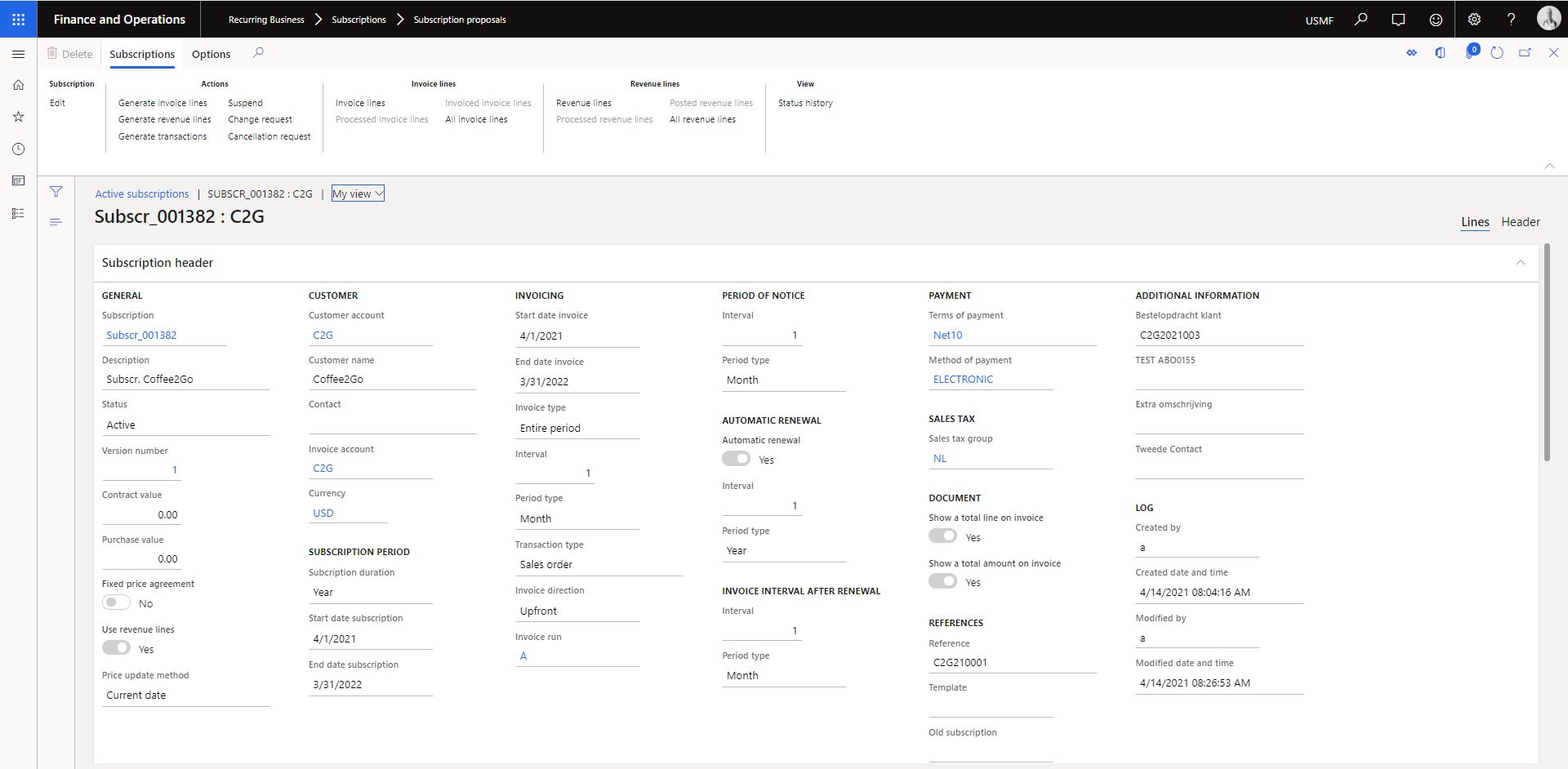1568x769 pixels.
Task: Refresh the page using refresh icon
Action: point(1497,53)
